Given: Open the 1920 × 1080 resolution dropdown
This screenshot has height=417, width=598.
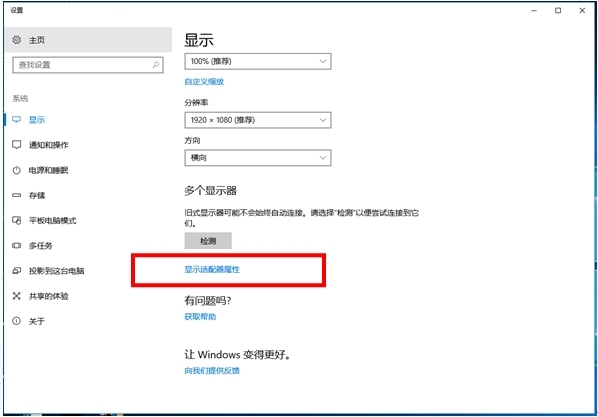Looking at the screenshot, I should click(258, 120).
